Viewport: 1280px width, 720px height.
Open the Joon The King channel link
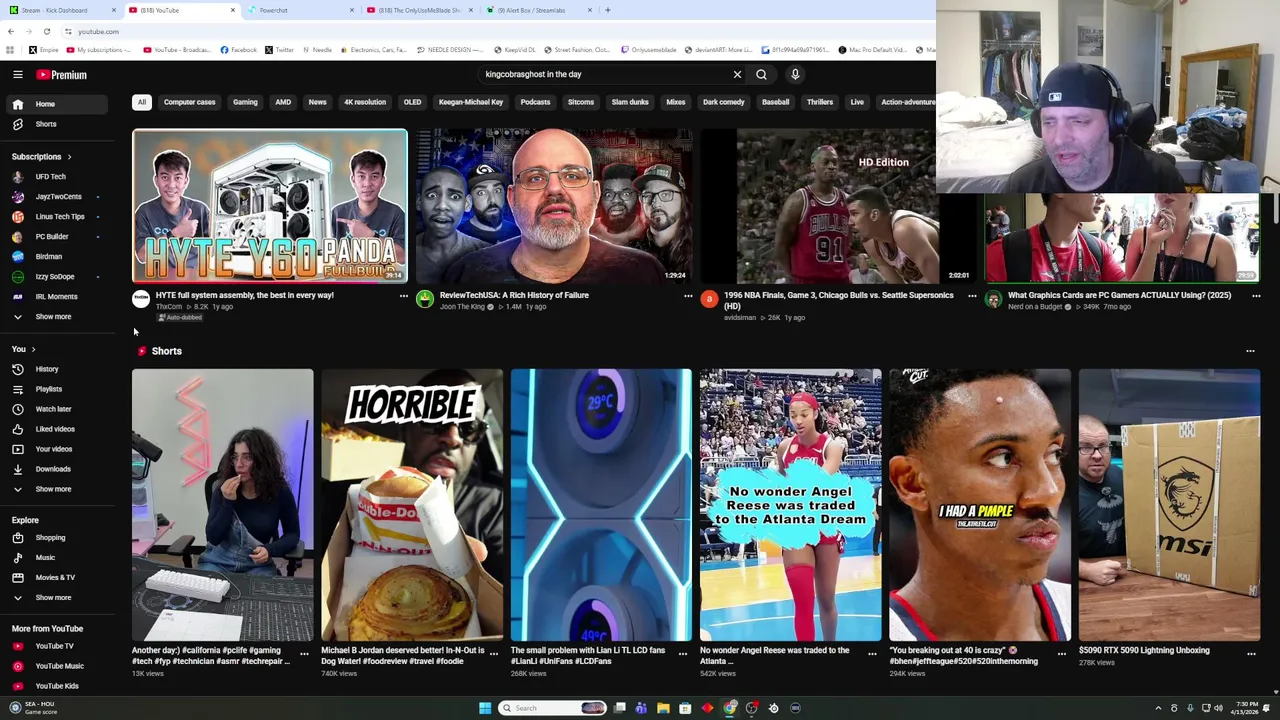point(462,307)
